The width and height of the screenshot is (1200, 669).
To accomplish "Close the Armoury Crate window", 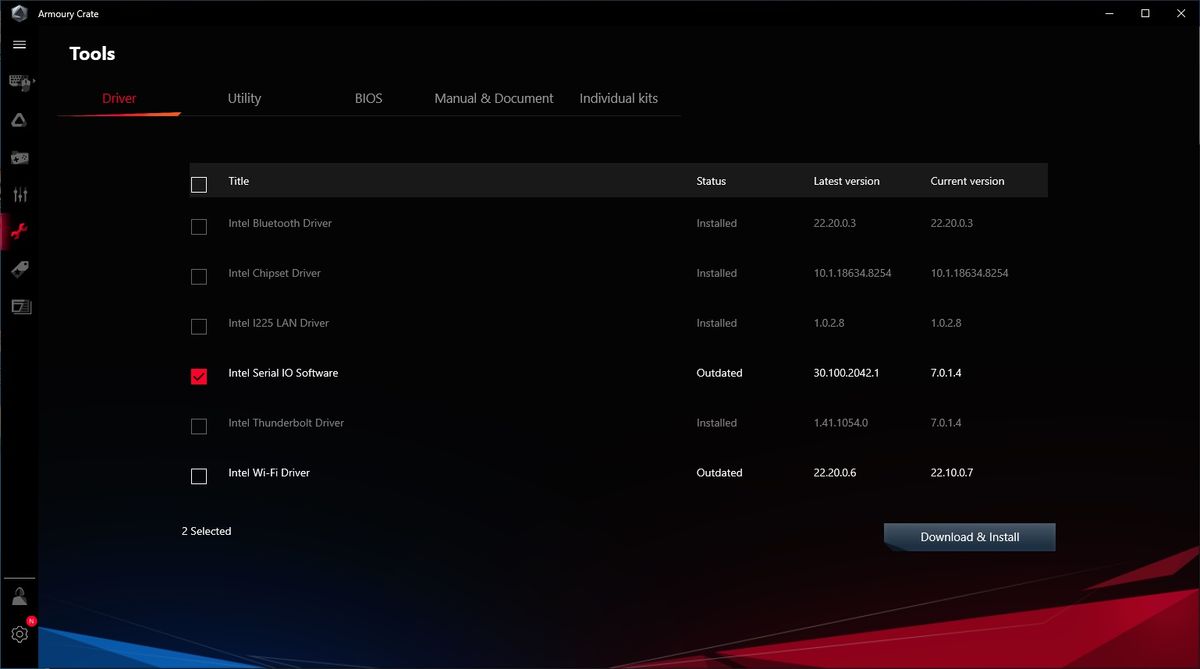I will 1181,13.
